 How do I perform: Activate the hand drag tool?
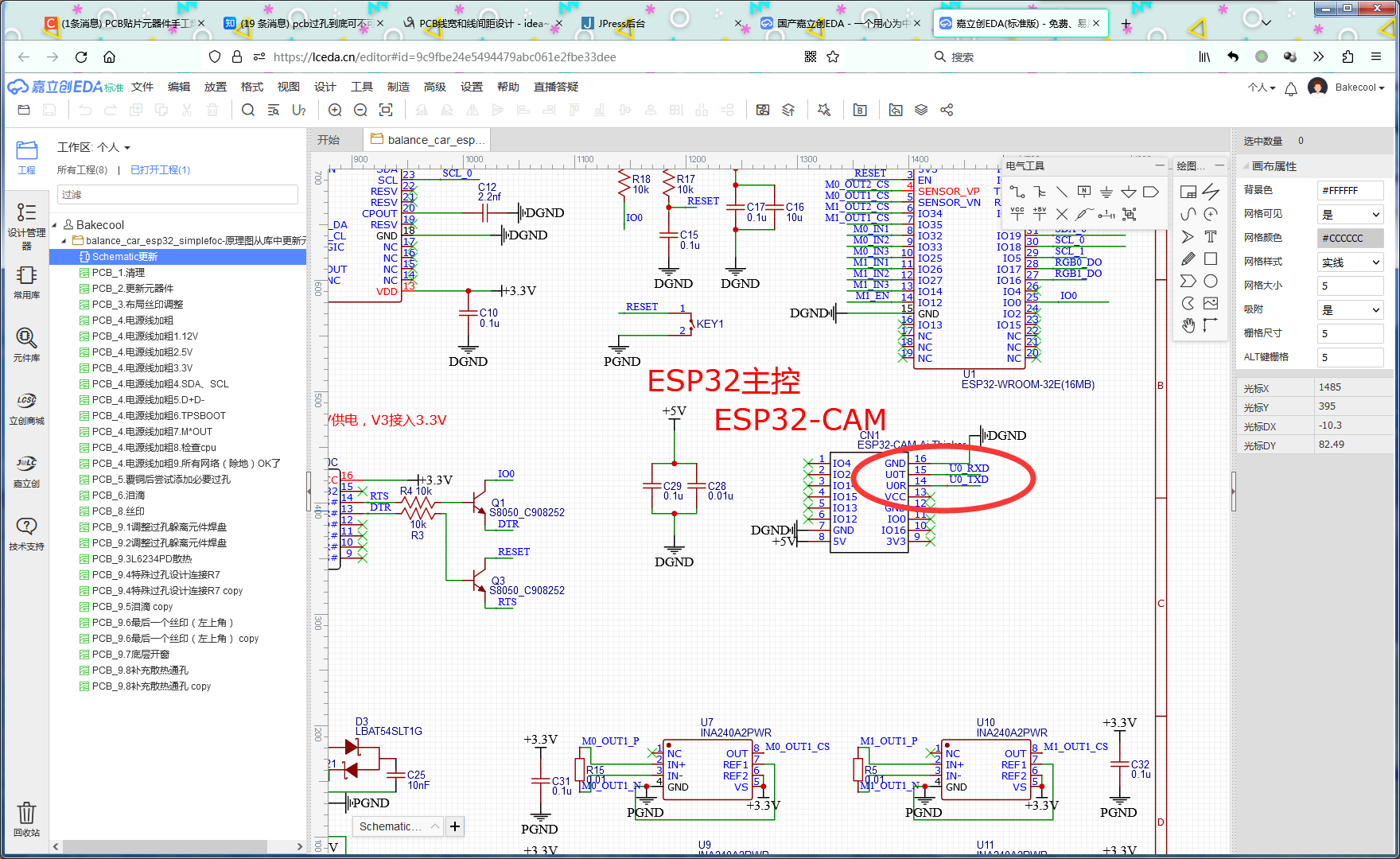click(1188, 325)
